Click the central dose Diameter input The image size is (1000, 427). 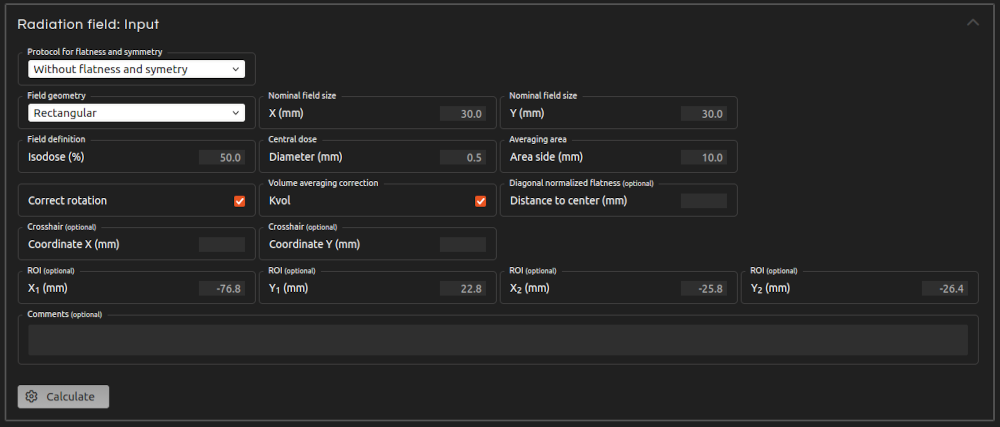click(463, 157)
